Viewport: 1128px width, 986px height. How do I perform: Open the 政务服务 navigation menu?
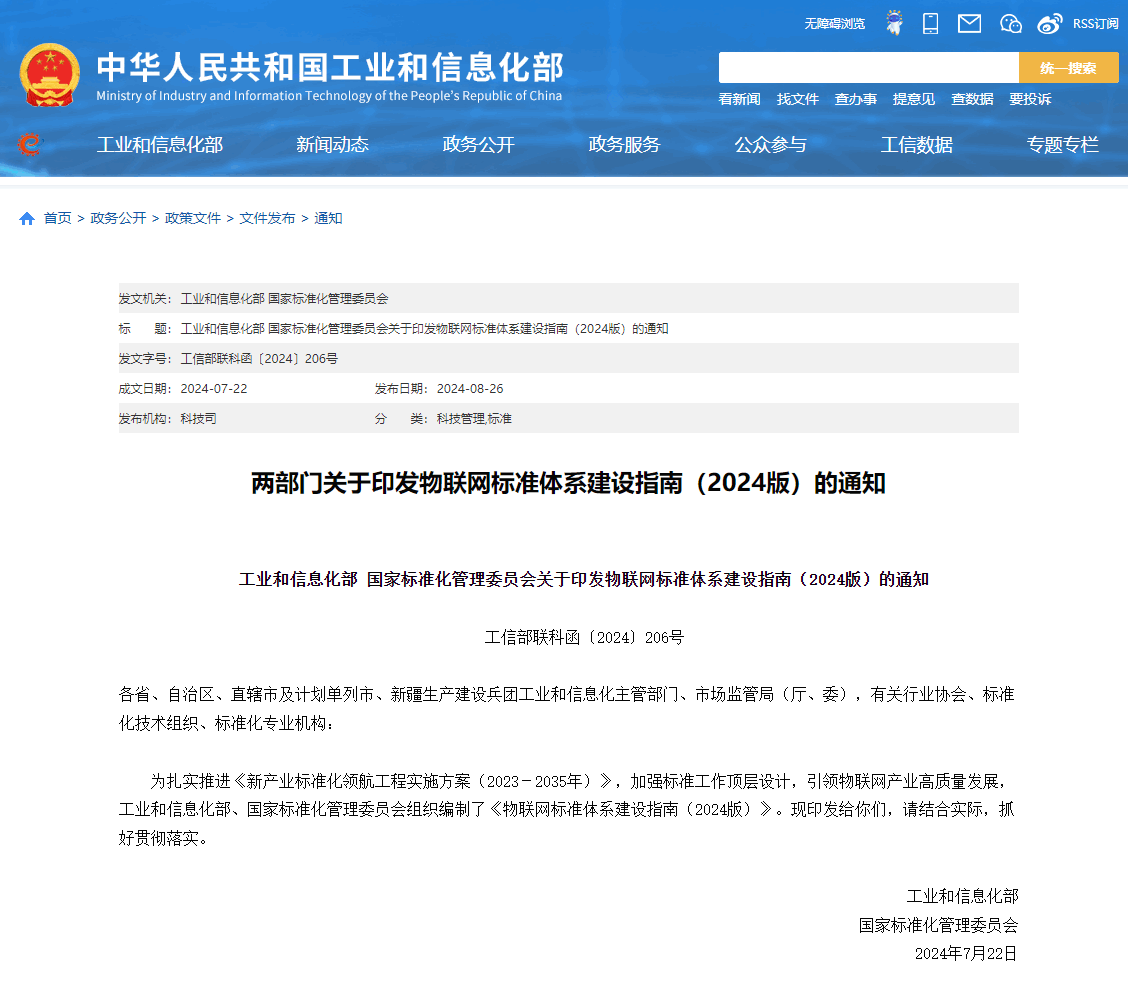tap(624, 145)
